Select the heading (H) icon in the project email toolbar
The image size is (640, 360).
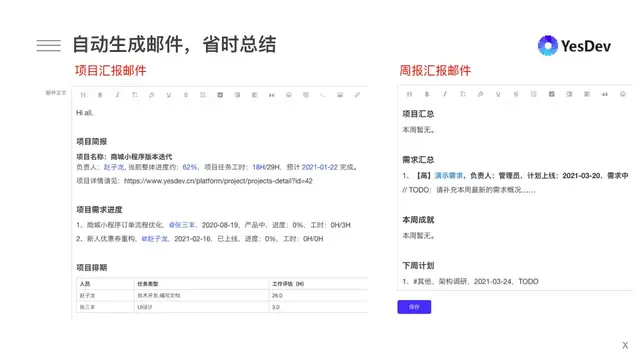coord(83,95)
